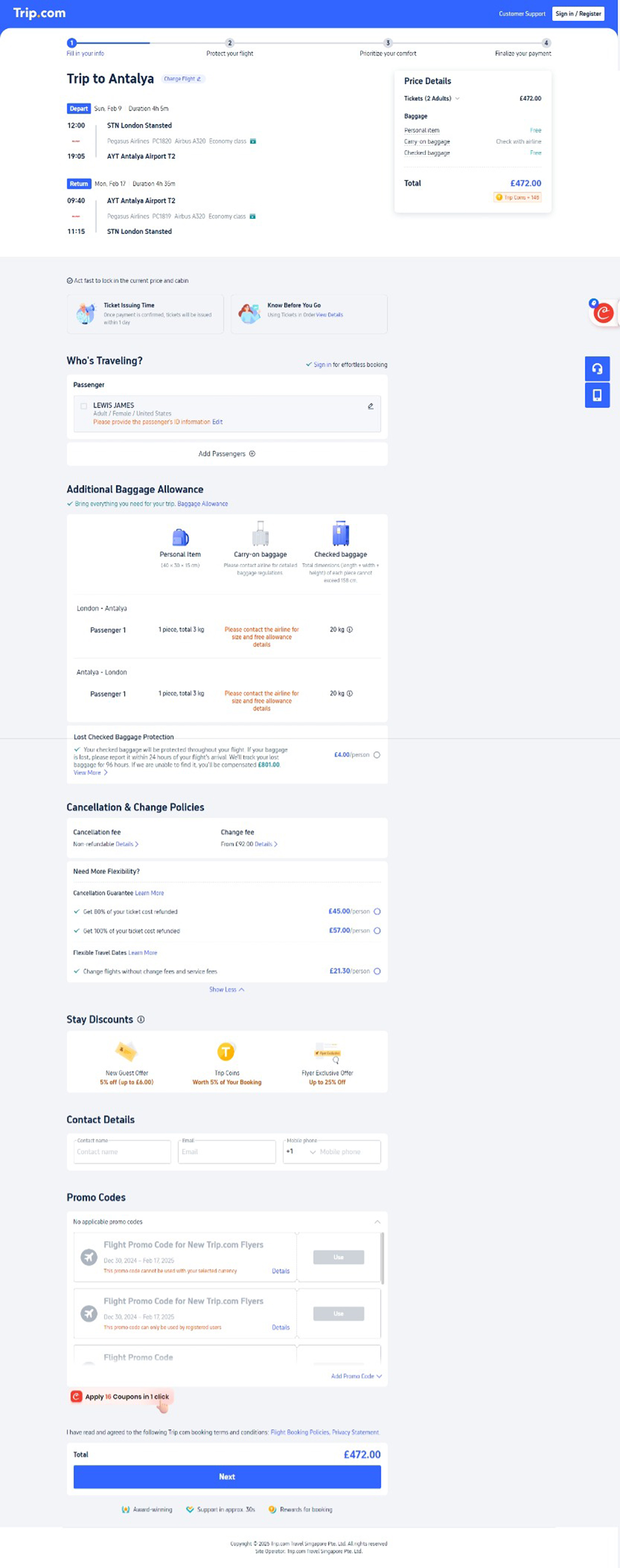Select the 100% ticket cost refunded option
Image resolution: width=620 pixels, height=1568 pixels.
pyautogui.click(x=377, y=930)
